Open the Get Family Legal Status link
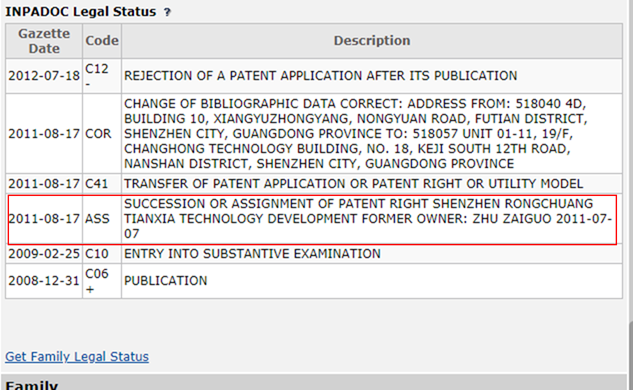The width and height of the screenshot is (633, 390). [77, 356]
